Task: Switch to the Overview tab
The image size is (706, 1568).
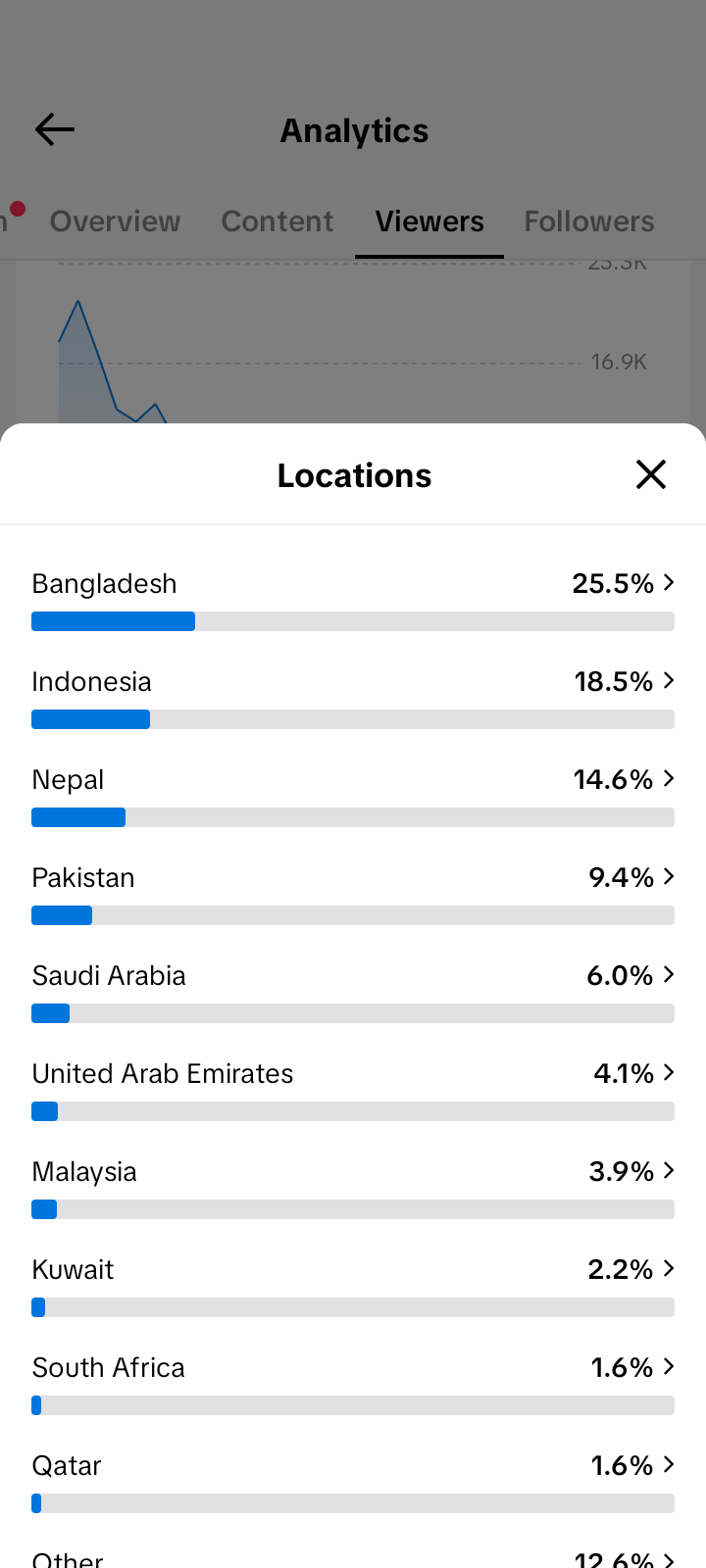Action: (x=115, y=221)
